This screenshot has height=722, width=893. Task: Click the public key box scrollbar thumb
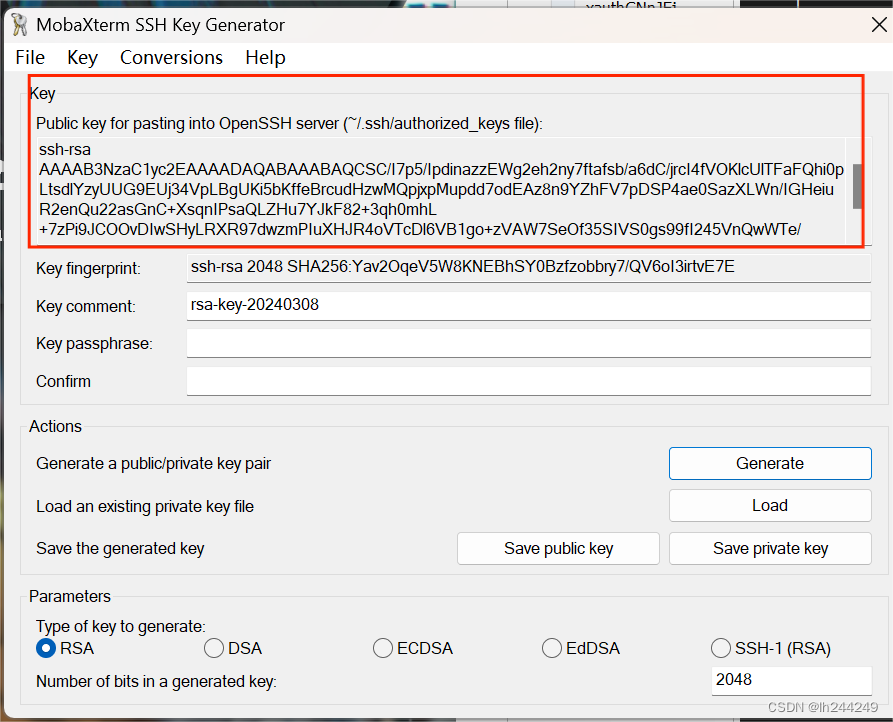click(x=857, y=186)
